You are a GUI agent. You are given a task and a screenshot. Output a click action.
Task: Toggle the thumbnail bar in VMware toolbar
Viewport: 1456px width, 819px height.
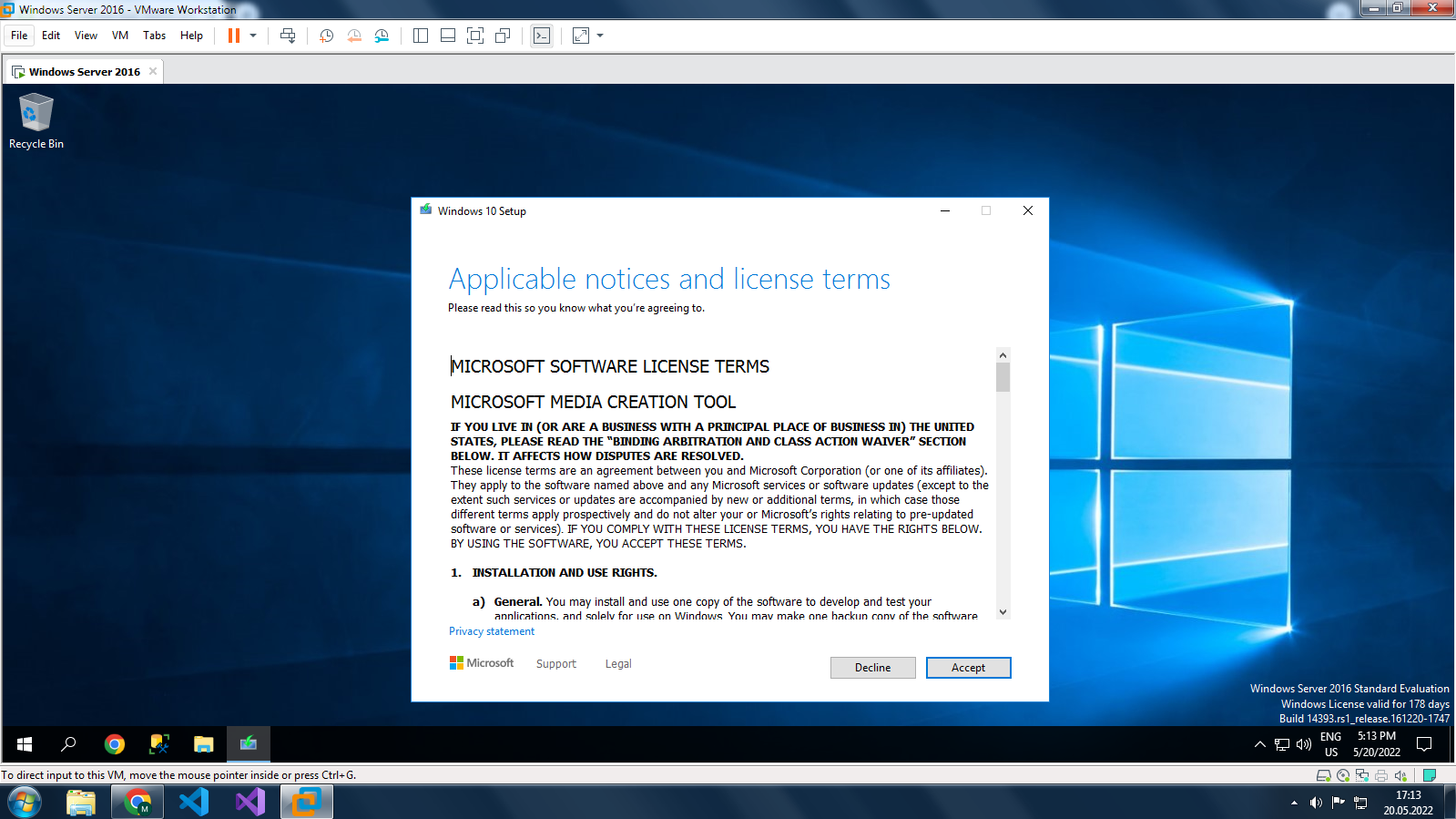point(448,36)
